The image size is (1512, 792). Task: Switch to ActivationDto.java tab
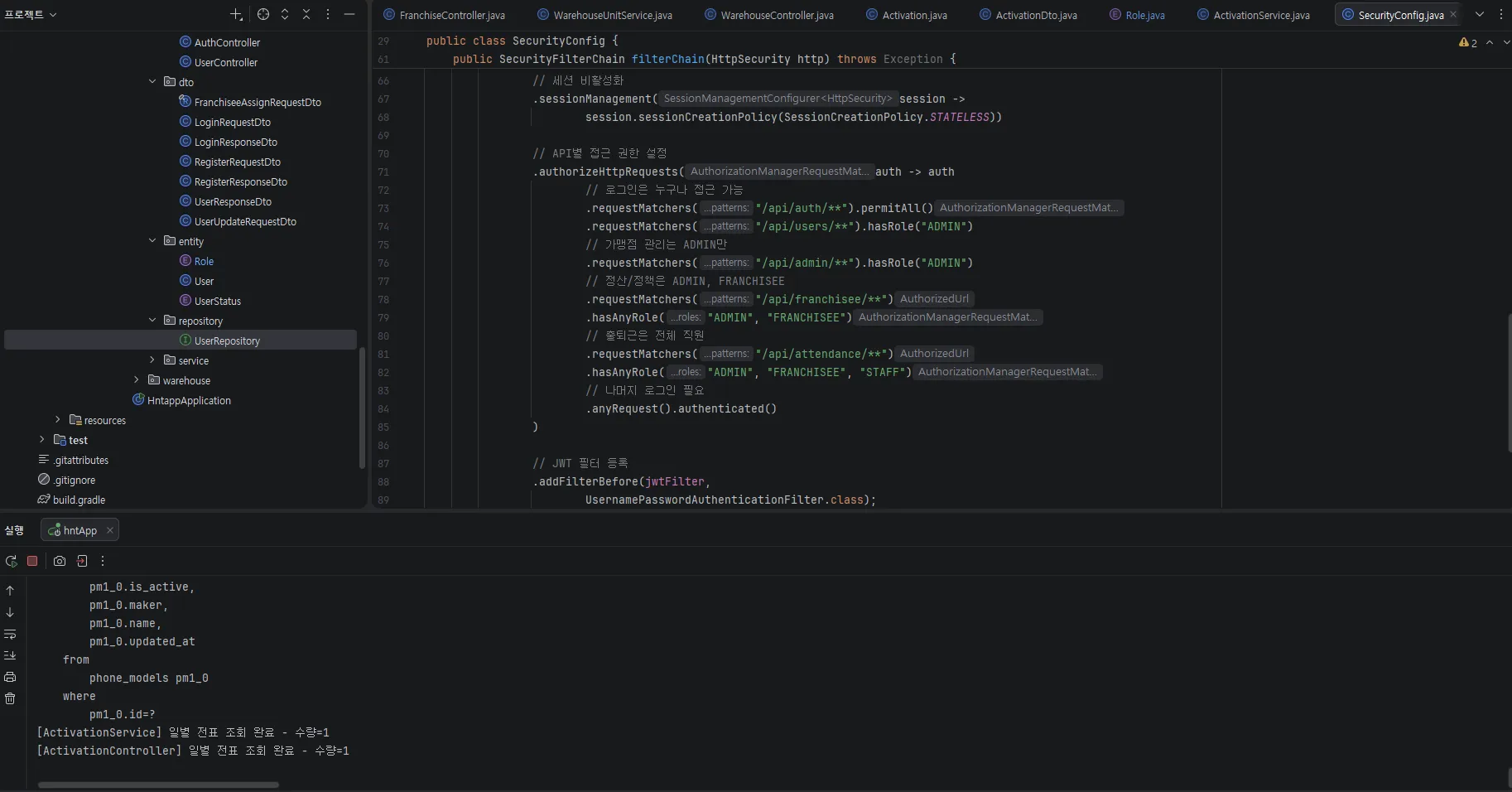pyautogui.click(x=1028, y=15)
